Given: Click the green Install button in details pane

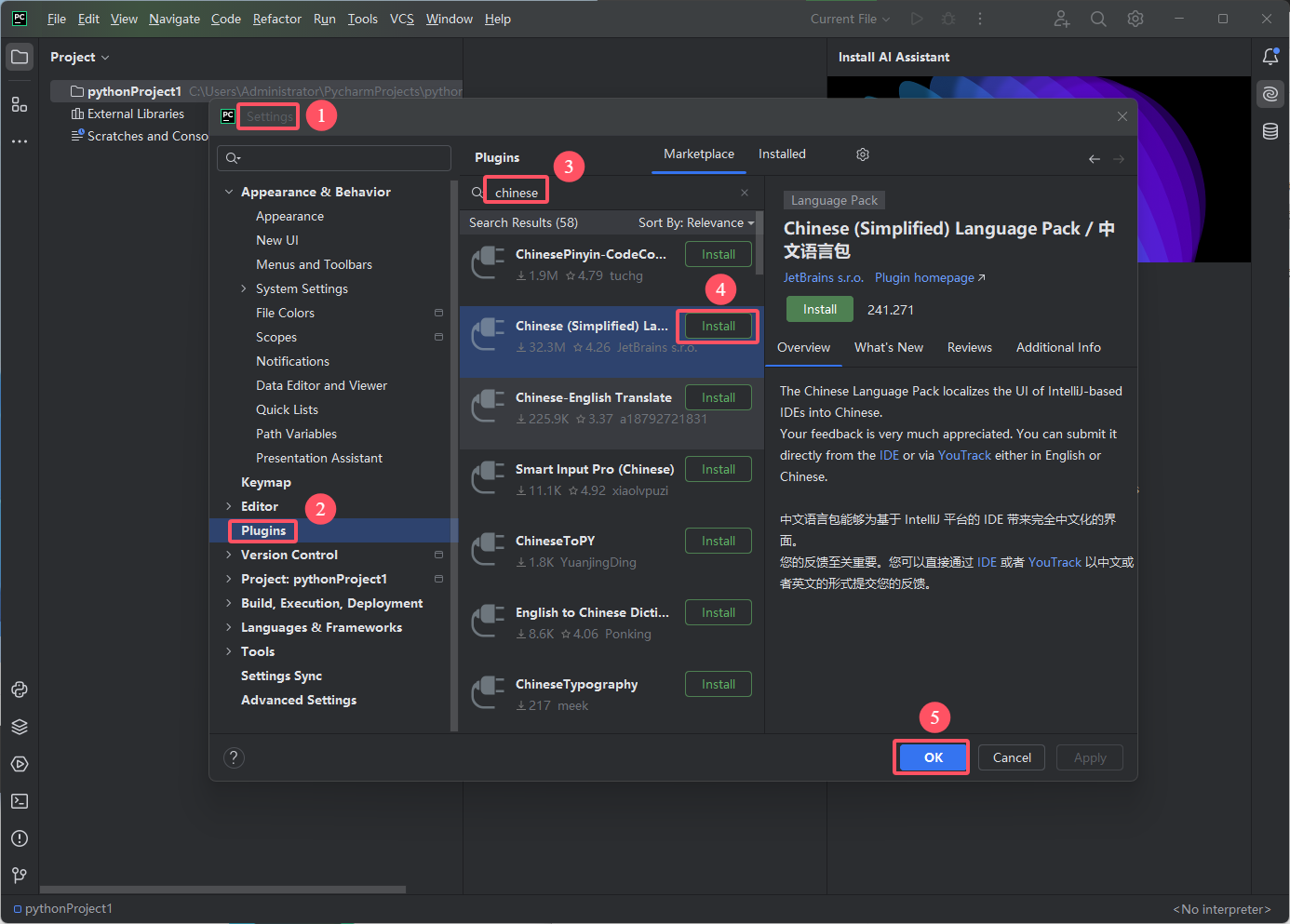Looking at the screenshot, I should [820, 309].
